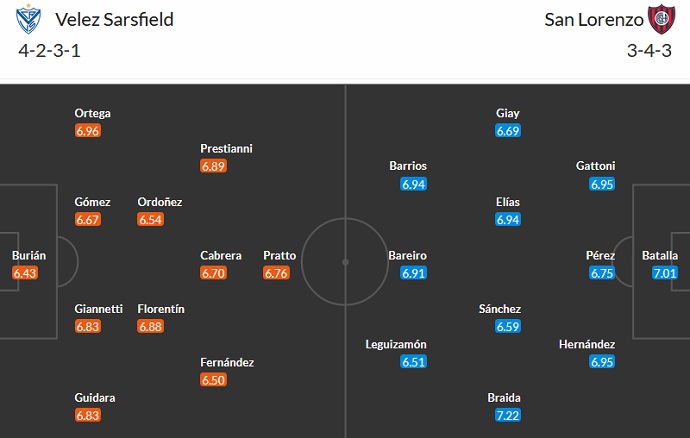690x438 pixels.
Task: Click Velez Sarsfield's 4-2-3-1 formation text
Action: (50, 50)
